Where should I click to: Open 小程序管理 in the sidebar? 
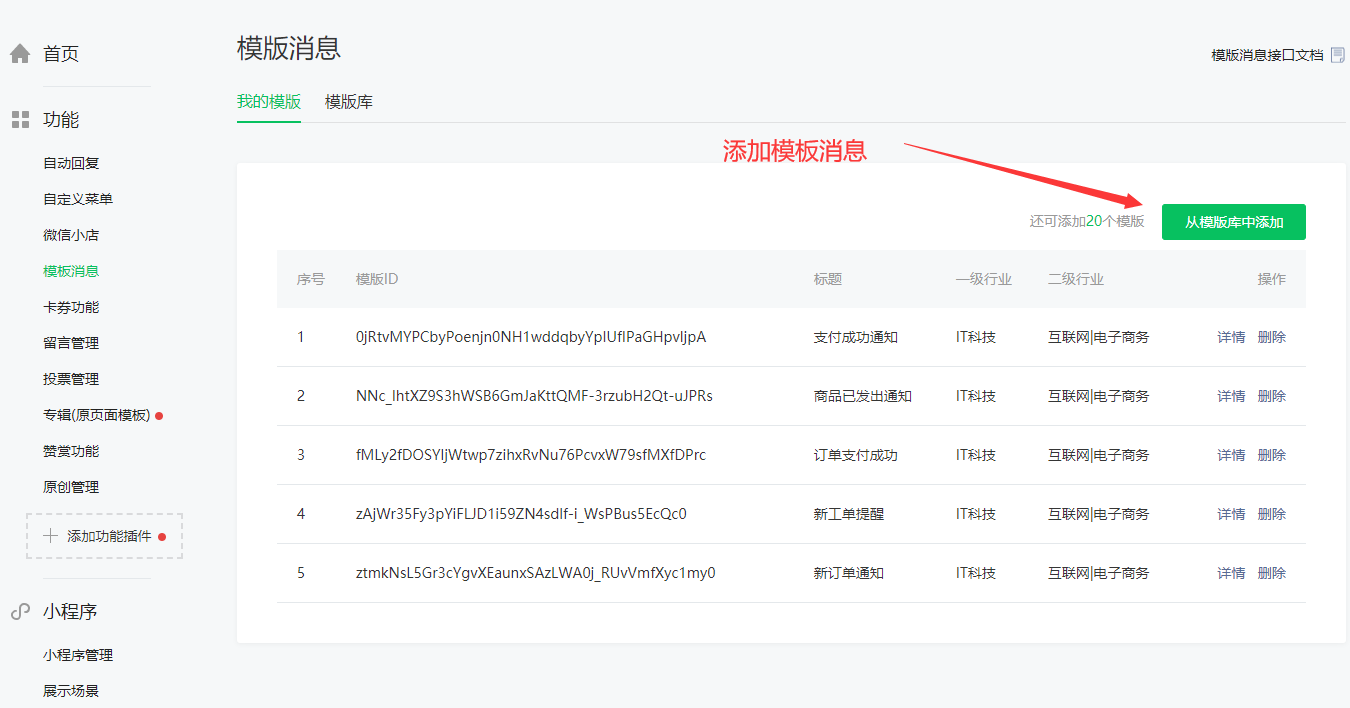(x=78, y=655)
